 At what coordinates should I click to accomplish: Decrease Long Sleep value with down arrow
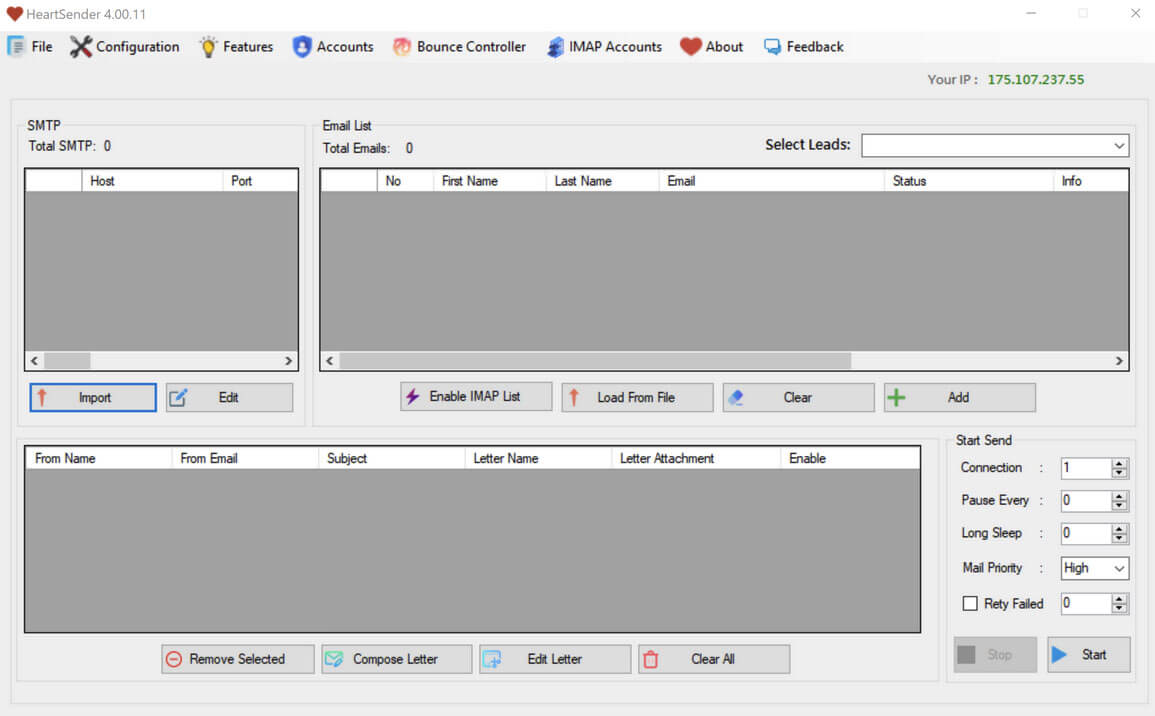pos(1119,538)
